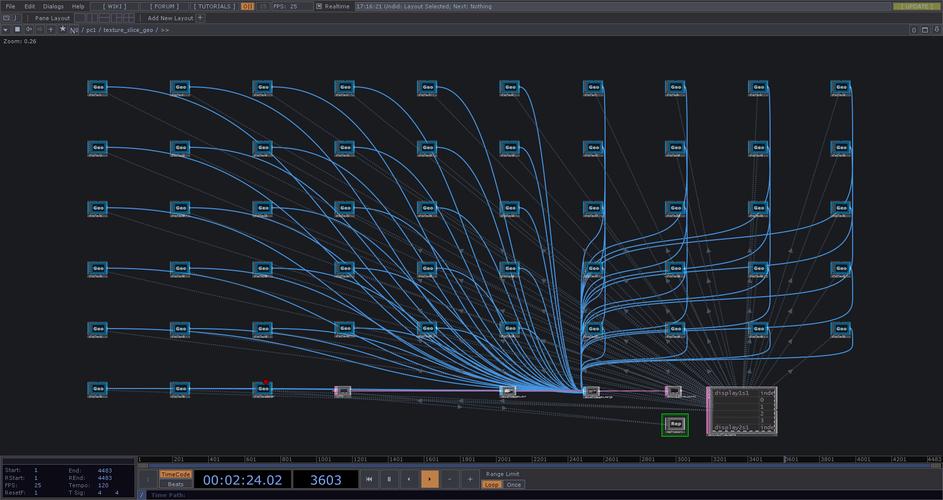Step forward one frame with plus button
The width and height of the screenshot is (943, 500).
click(x=470, y=479)
